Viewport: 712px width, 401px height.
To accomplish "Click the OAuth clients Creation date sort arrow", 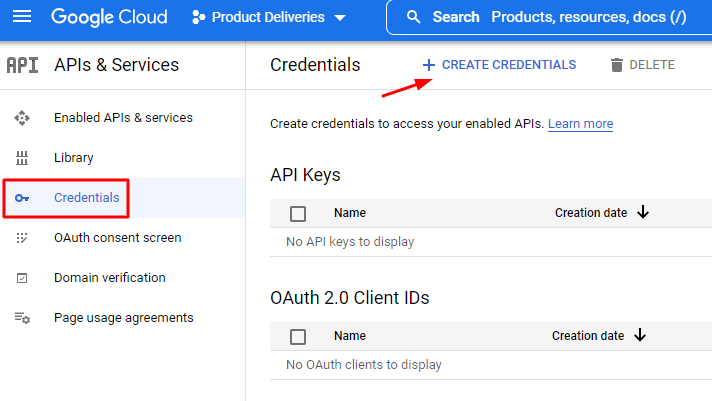I will 640,335.
